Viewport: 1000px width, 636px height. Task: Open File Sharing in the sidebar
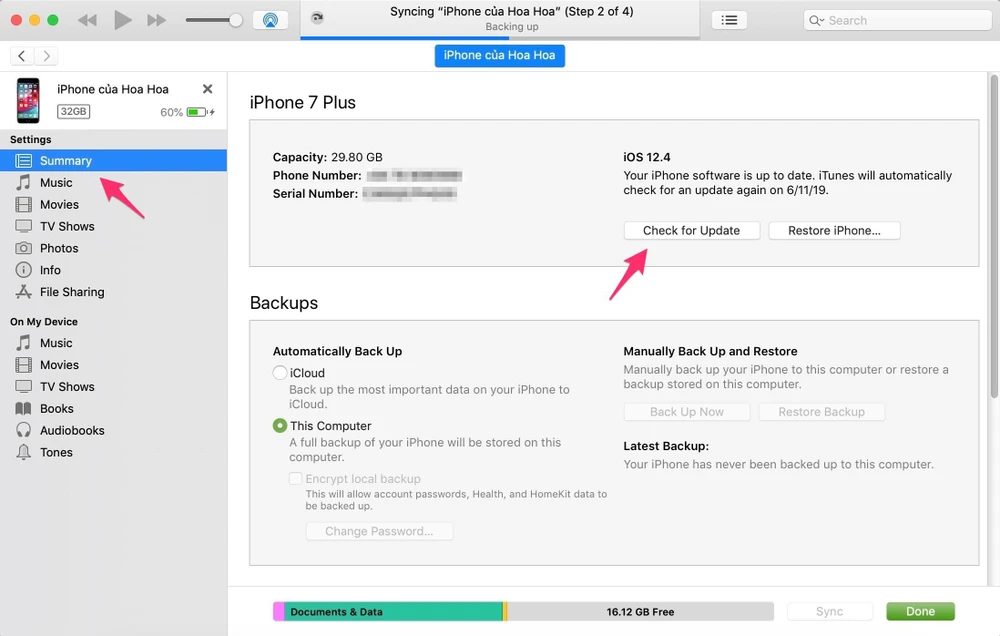coord(71,292)
